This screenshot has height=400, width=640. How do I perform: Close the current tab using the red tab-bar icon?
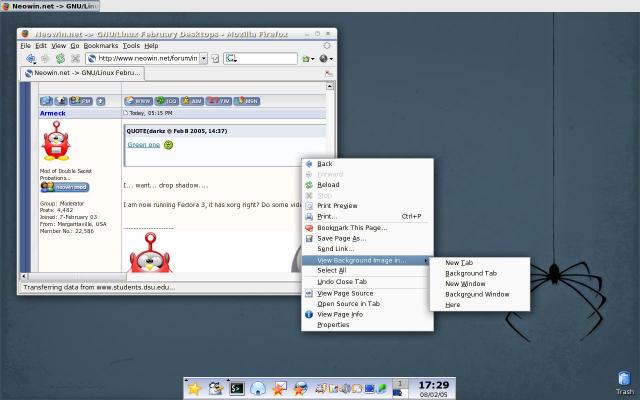329,73
